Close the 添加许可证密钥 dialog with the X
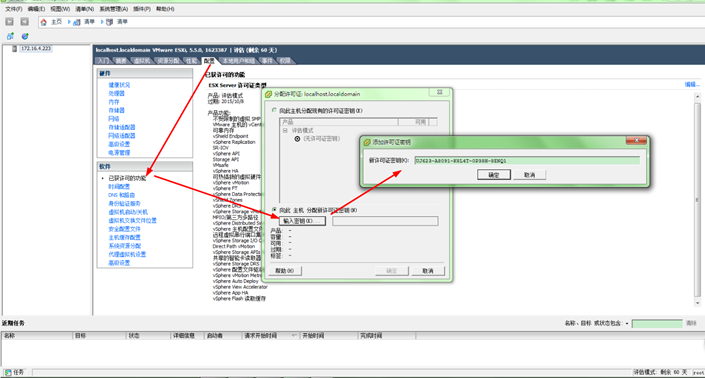705x378 pixels. (637, 141)
